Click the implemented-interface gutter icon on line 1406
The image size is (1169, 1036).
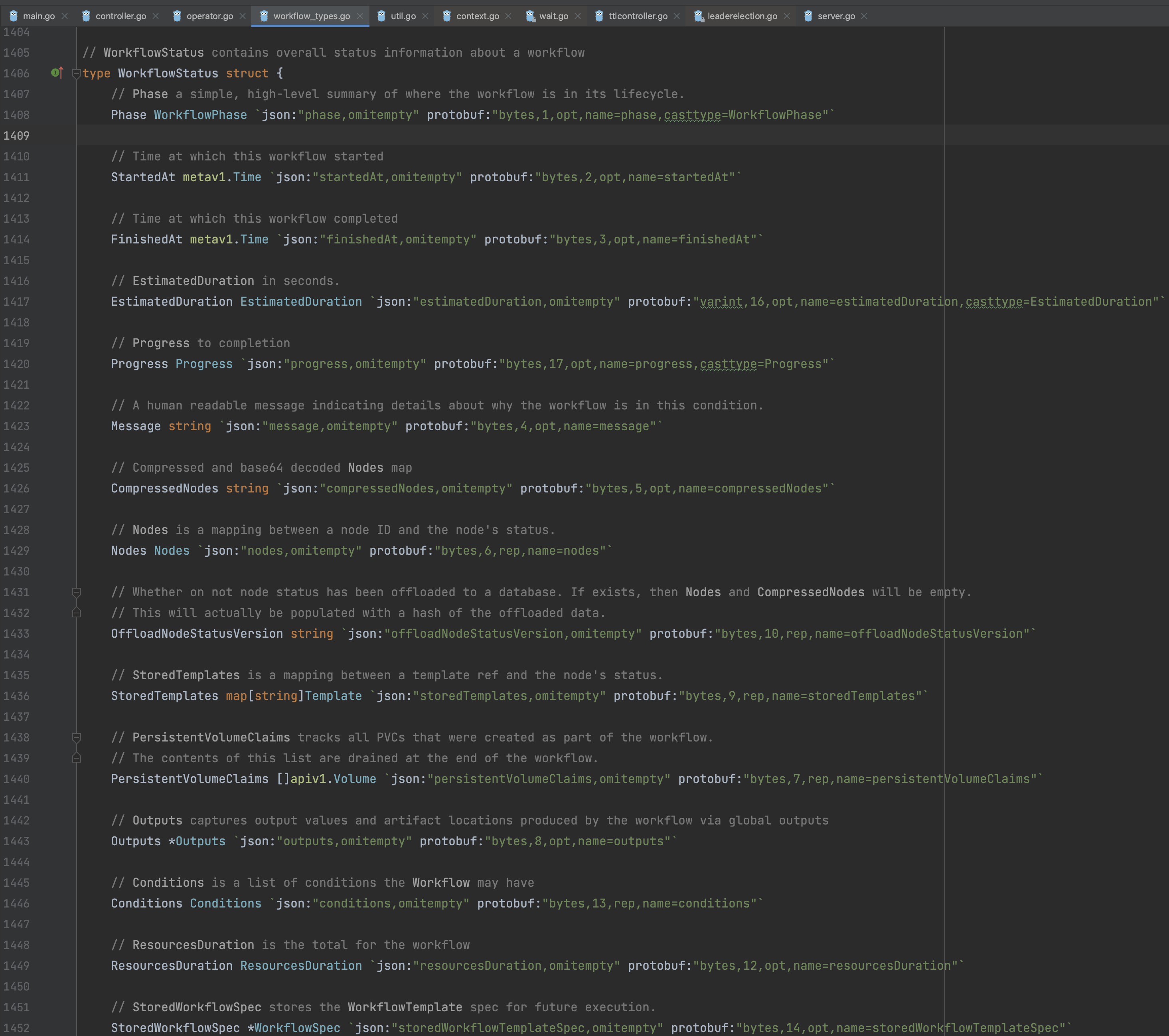point(57,73)
